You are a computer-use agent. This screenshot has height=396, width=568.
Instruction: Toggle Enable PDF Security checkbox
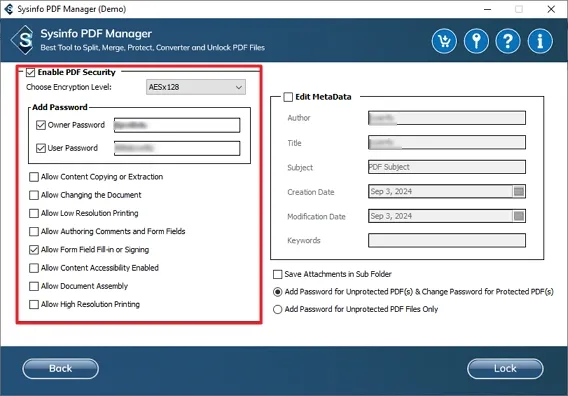(x=30, y=72)
